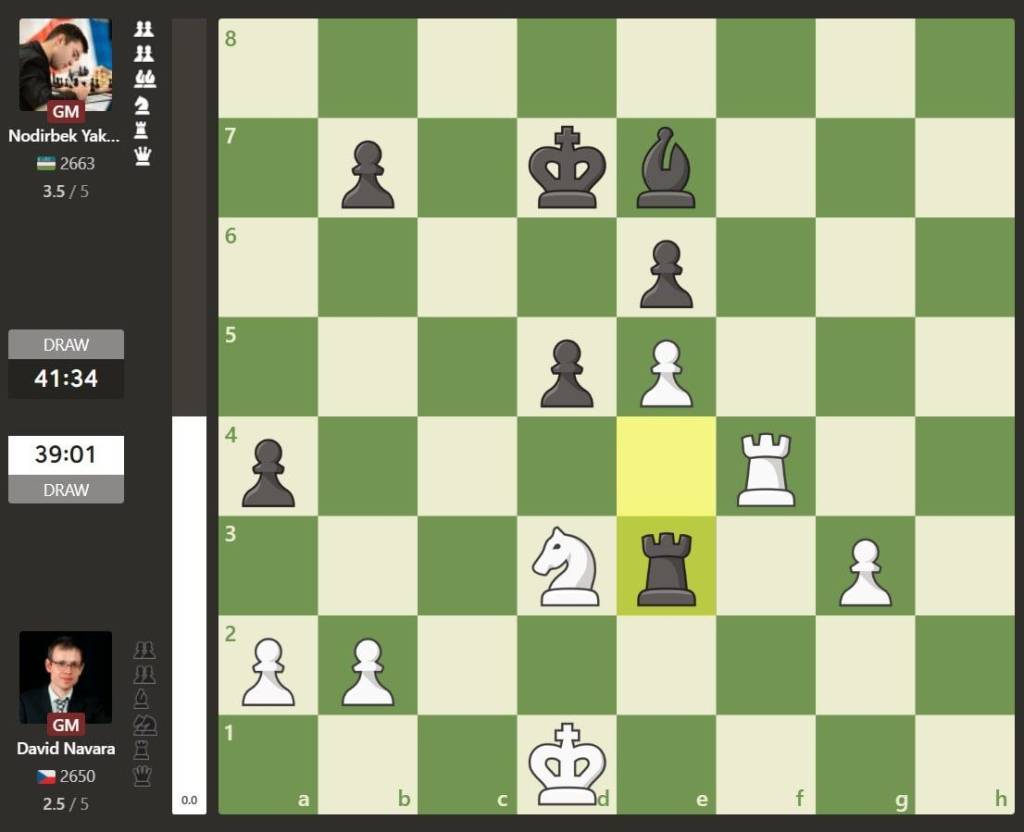Click the top DRAW label above 41:34
The height and width of the screenshot is (832, 1024).
pos(66,344)
